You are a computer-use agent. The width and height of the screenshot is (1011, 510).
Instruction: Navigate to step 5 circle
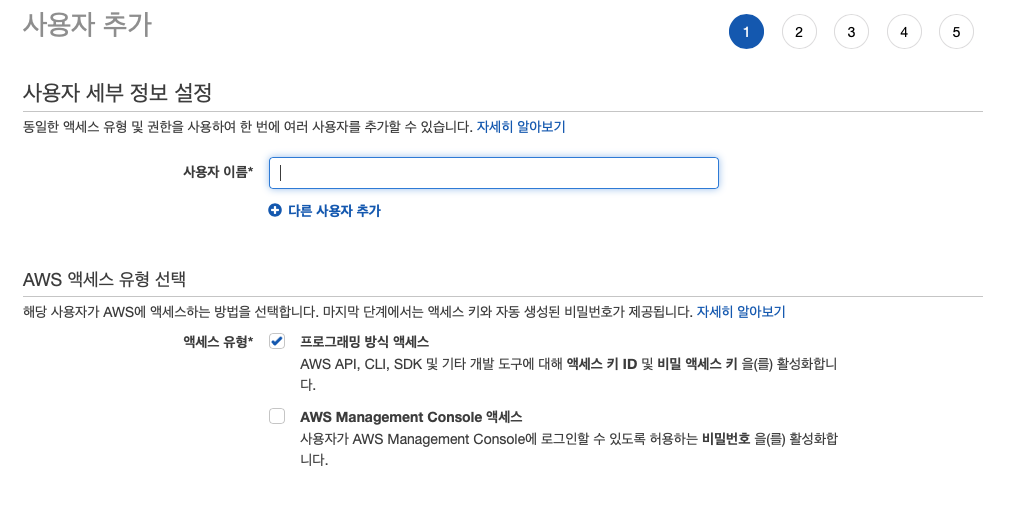tap(956, 32)
